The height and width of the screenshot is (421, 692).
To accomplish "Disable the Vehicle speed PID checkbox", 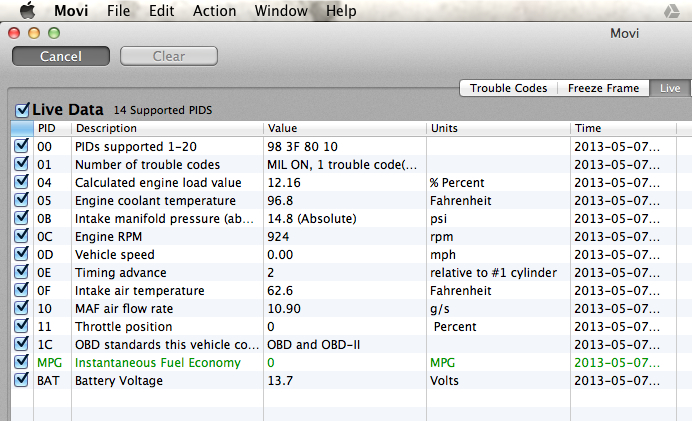I will click(21, 255).
